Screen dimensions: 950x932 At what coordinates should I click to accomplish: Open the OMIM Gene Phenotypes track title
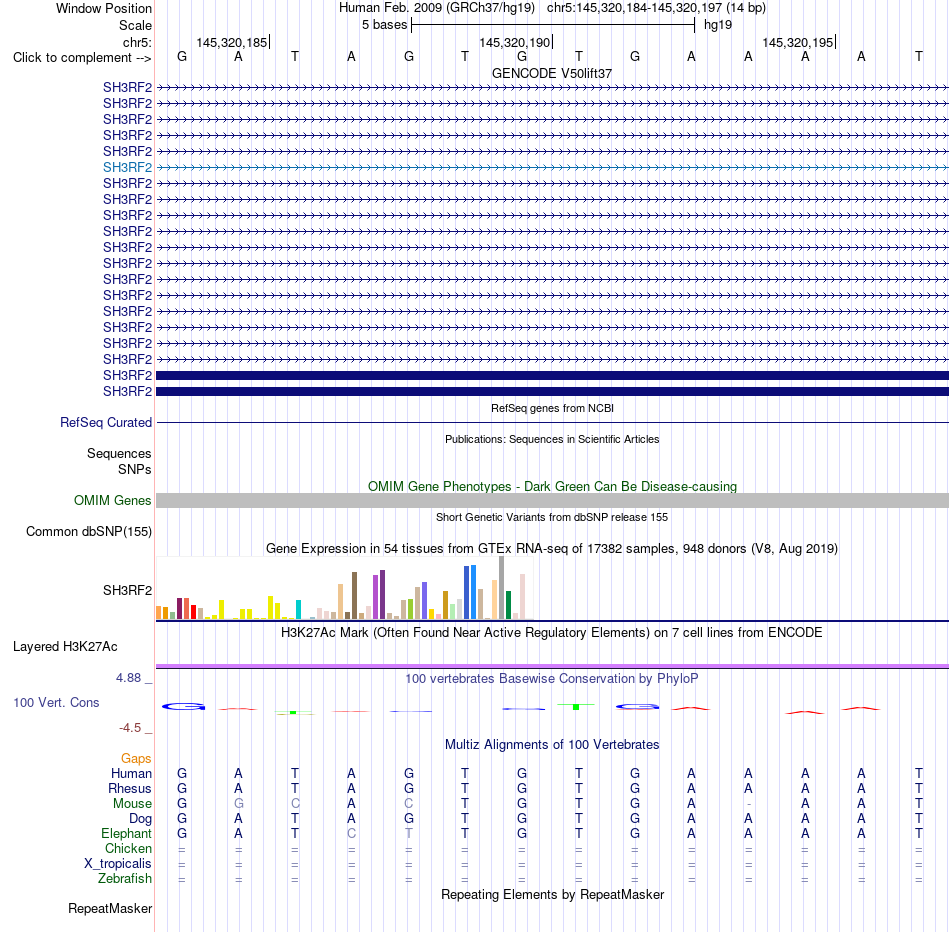552,487
